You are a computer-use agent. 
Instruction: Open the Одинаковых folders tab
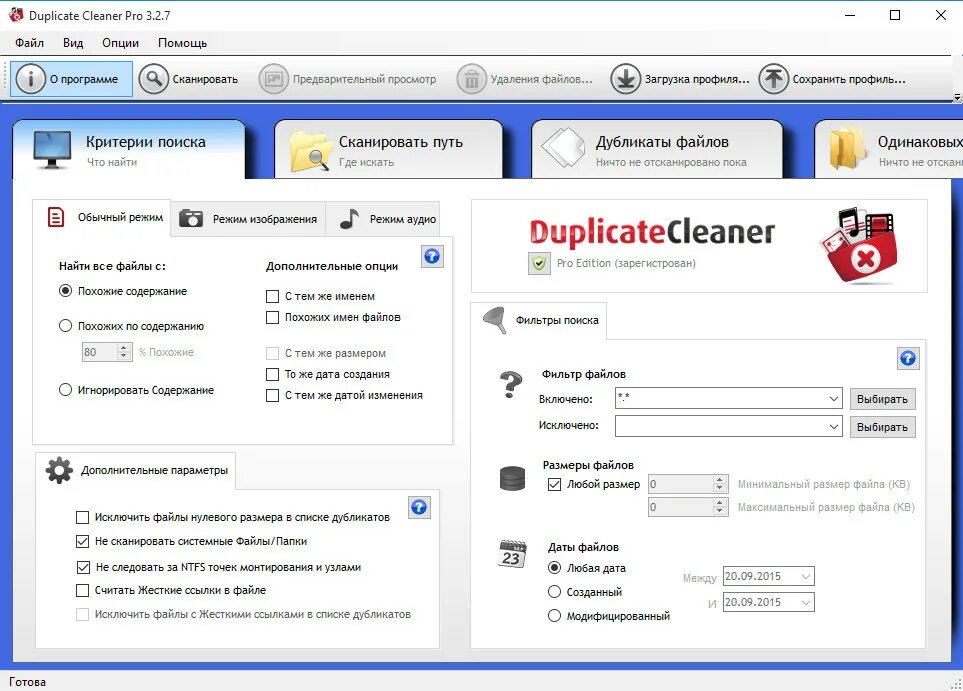[889, 149]
